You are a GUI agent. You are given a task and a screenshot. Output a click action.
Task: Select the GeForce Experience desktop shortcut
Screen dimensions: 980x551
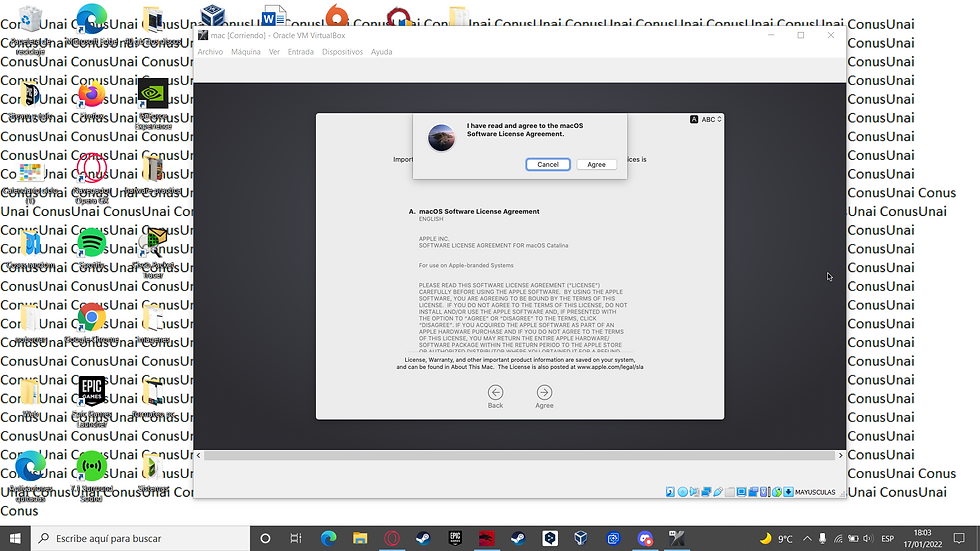click(153, 103)
